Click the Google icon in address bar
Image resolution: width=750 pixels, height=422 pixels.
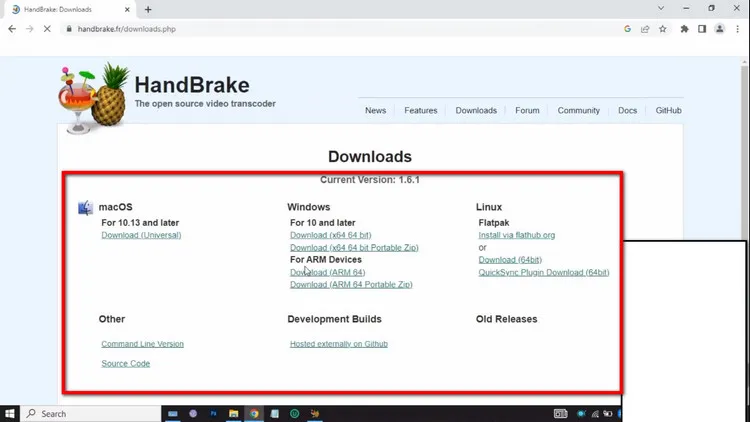[627, 29]
